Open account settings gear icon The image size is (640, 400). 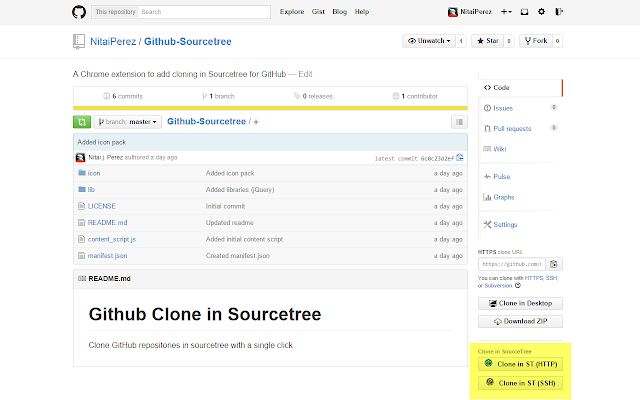[x=542, y=12]
